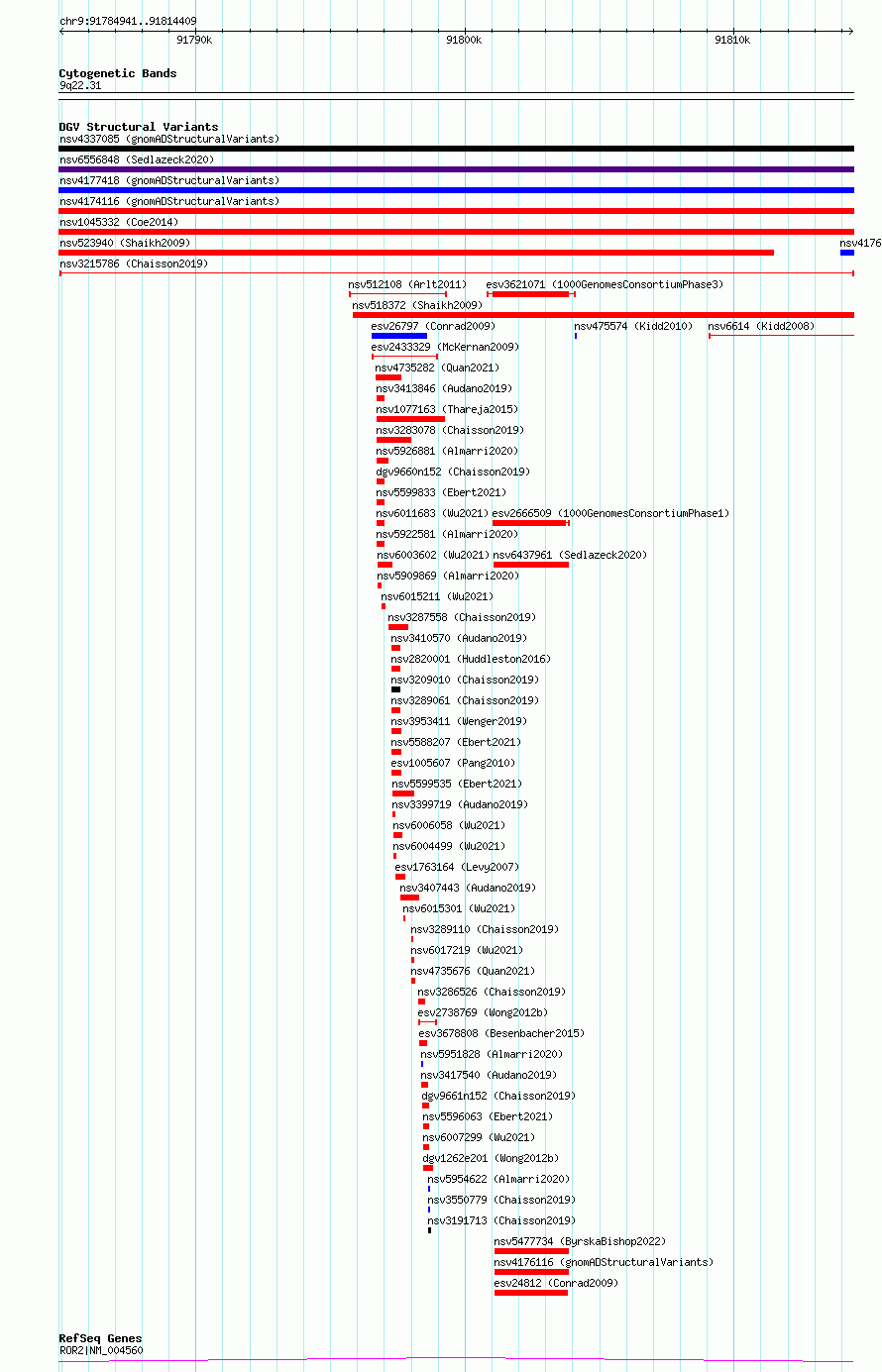882x1372 pixels.
Task: Click the DGV Structural Variants track title
Action: coord(139,127)
